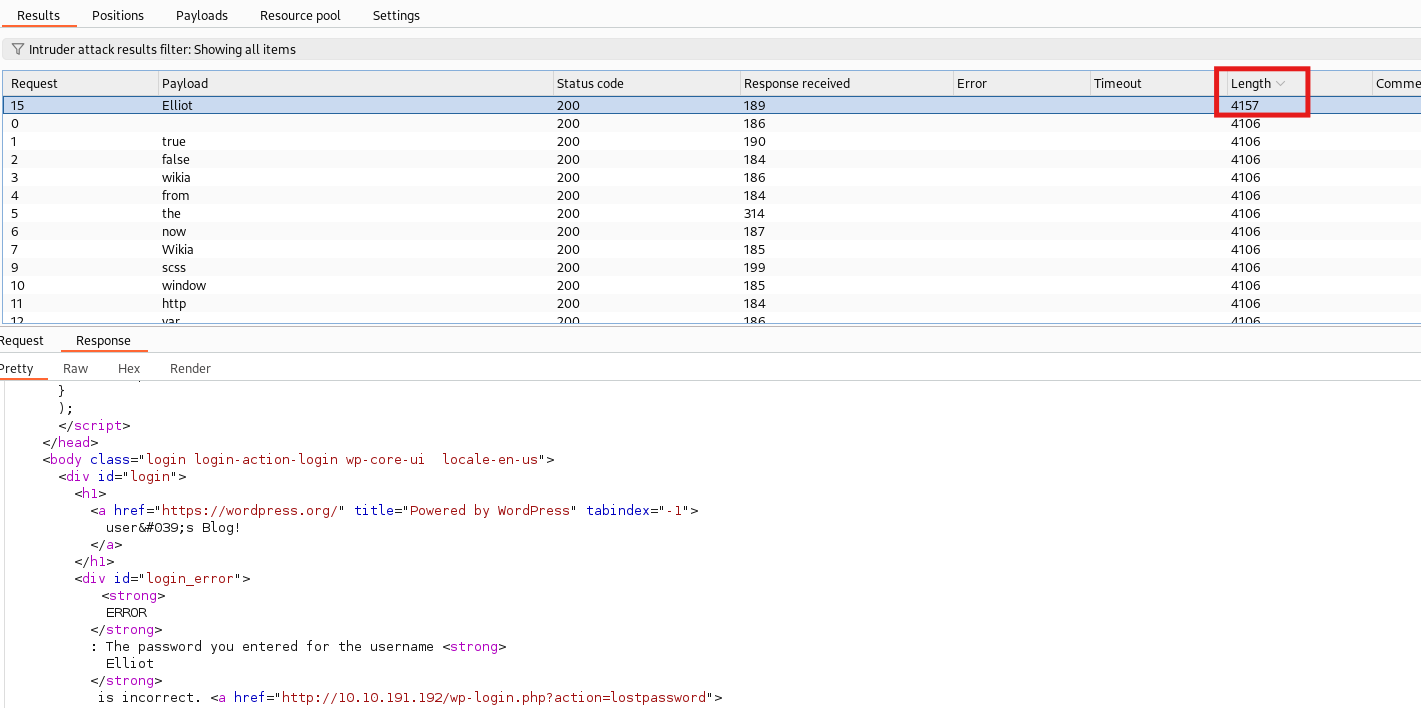Click the Error column header
Screen dimensions: 1421x708
pyautogui.click(x=971, y=84)
